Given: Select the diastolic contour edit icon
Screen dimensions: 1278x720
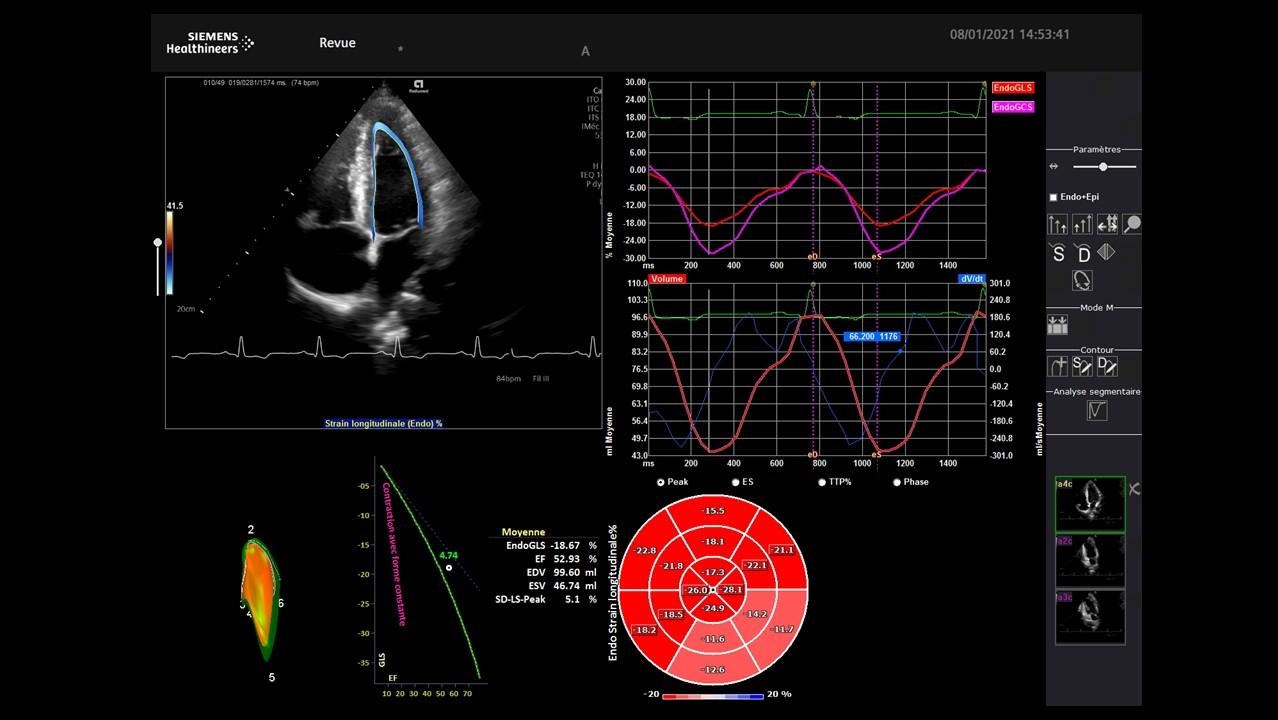Looking at the screenshot, I should [x=1107, y=366].
